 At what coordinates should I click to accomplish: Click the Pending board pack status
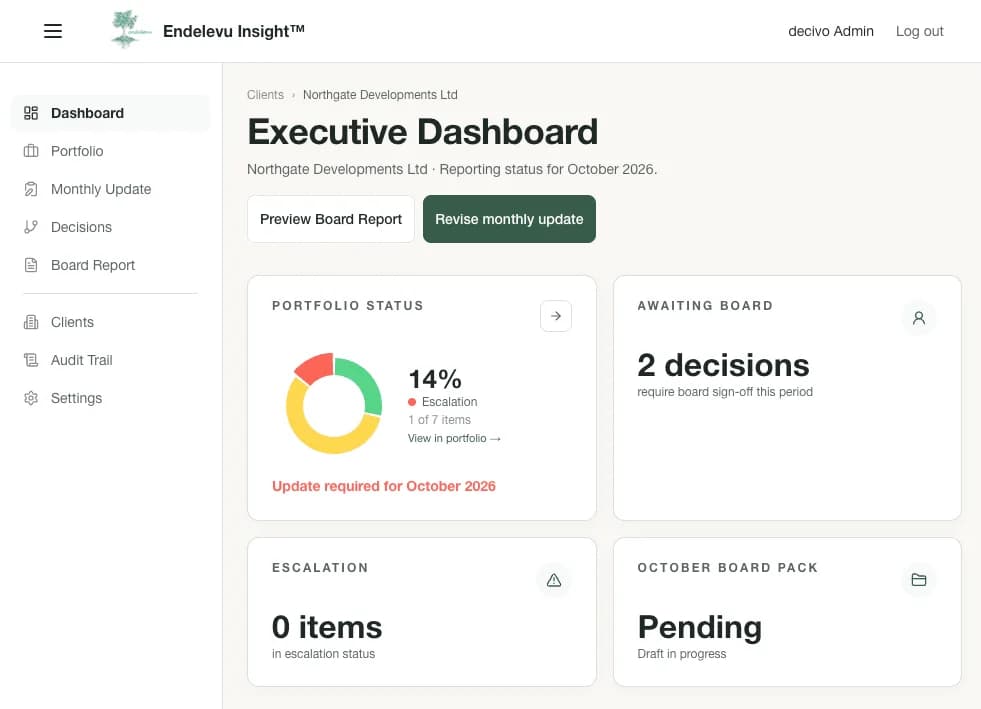coord(699,628)
